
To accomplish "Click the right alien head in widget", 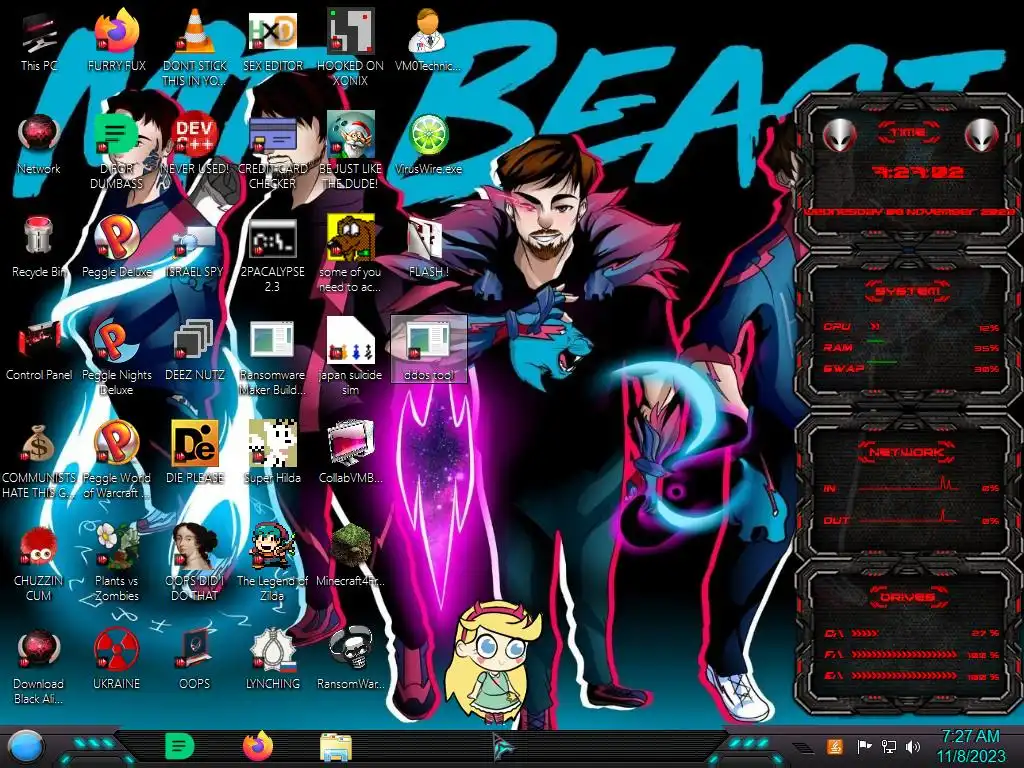I will pos(981,135).
